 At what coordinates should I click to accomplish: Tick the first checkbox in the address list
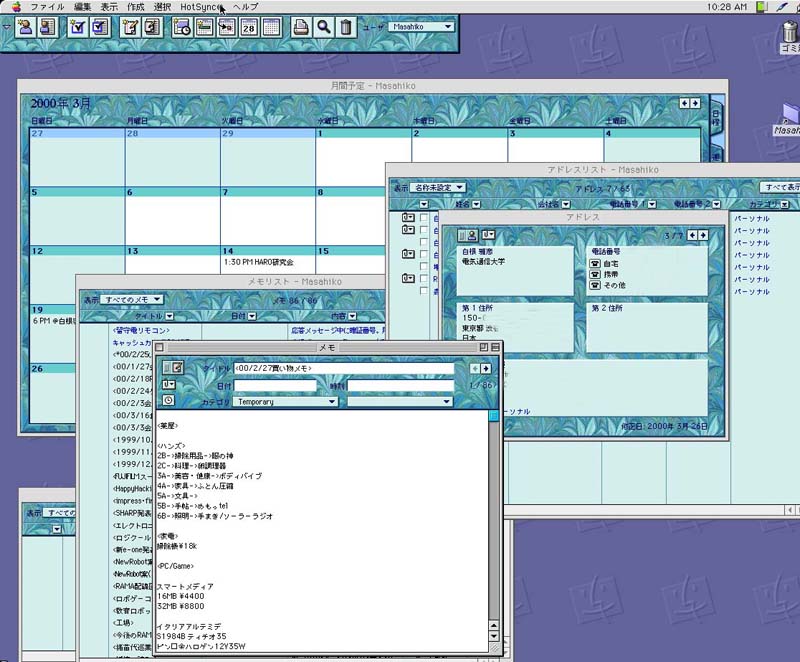424,217
